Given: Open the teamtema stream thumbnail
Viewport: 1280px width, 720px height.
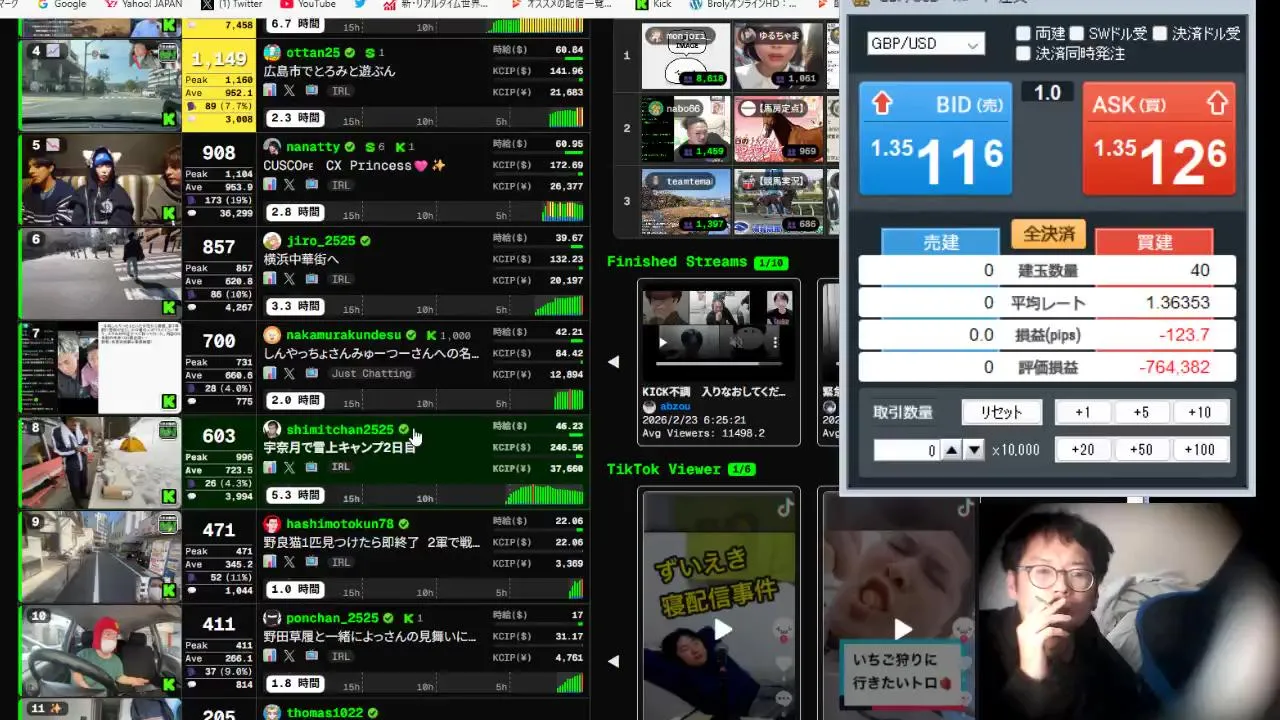Looking at the screenshot, I should [686, 201].
